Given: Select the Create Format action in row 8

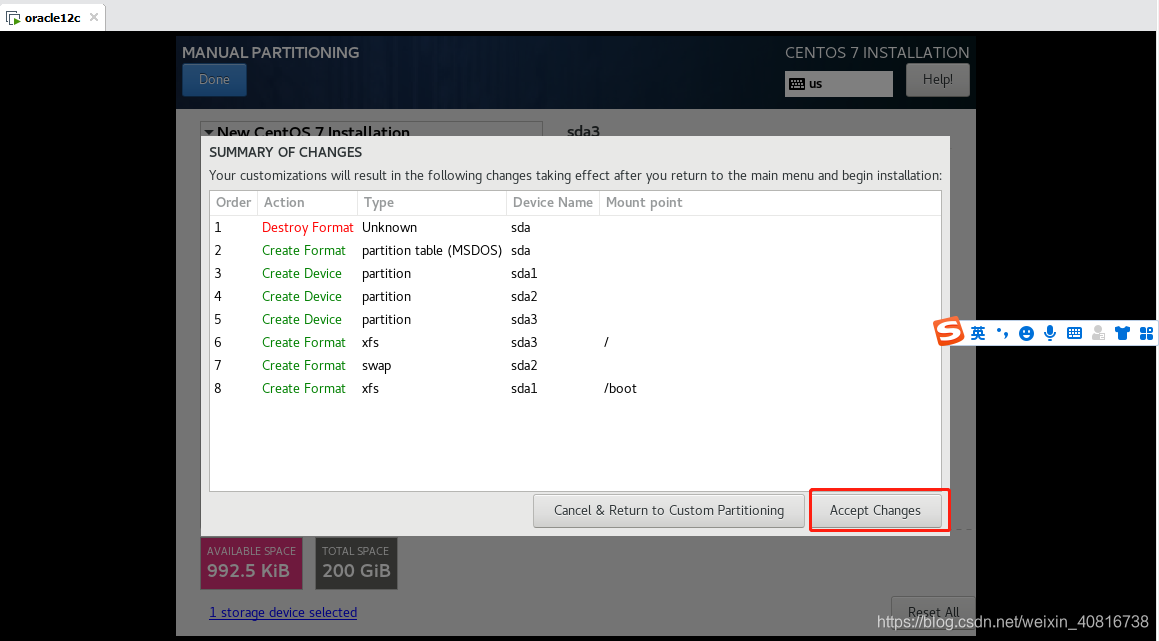Looking at the screenshot, I should point(304,389).
